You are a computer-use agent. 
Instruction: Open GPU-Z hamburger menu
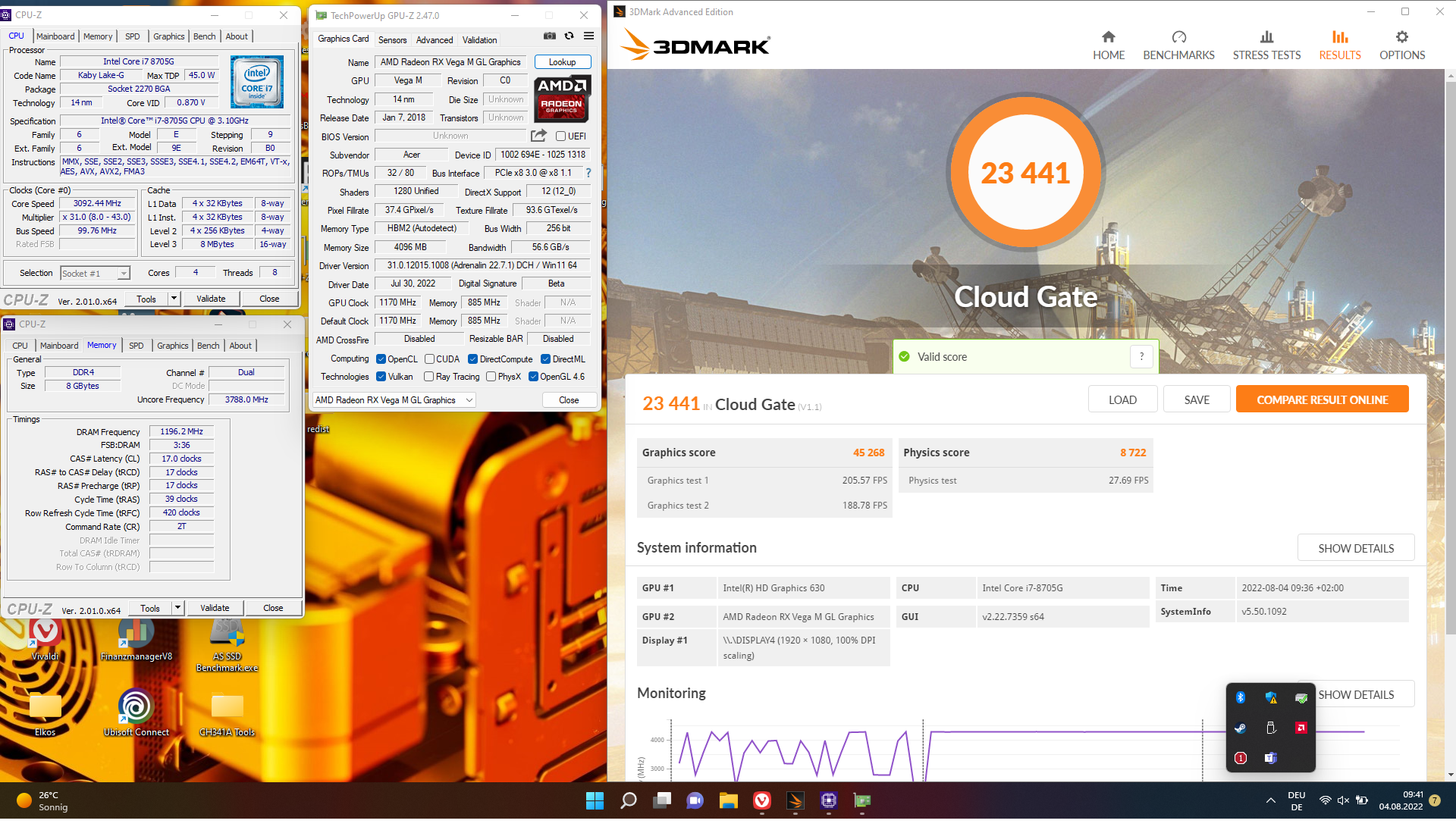(588, 36)
